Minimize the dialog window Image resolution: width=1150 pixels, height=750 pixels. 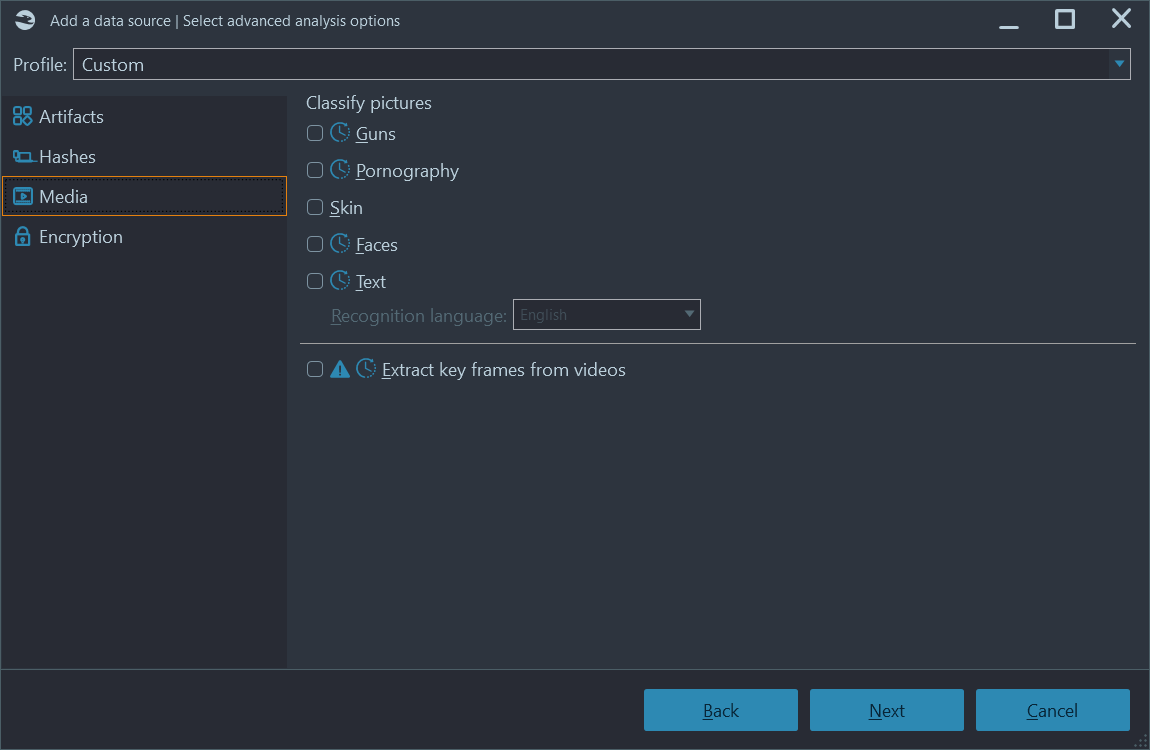1009,26
